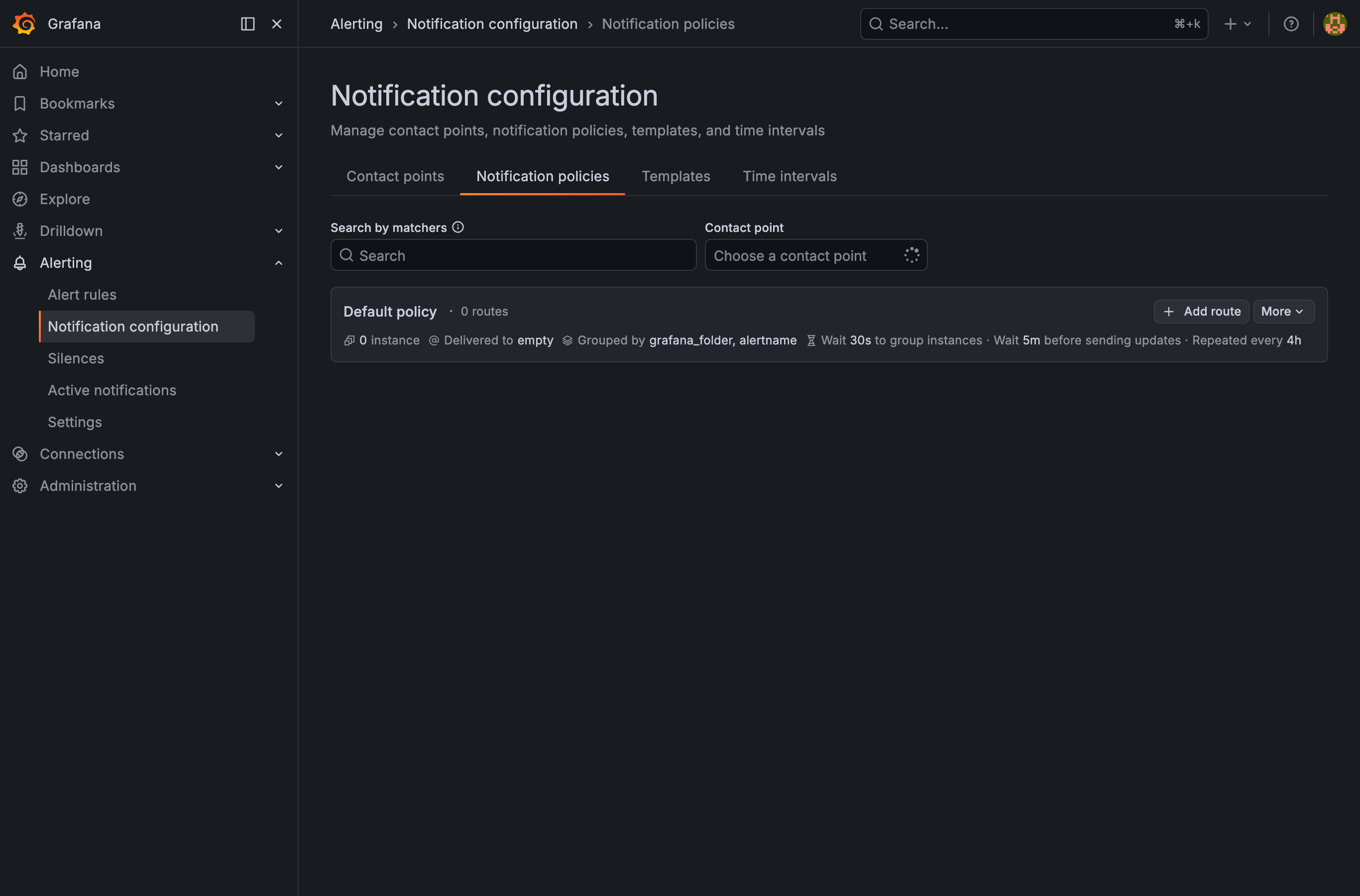Click the Dashboards grid icon

click(20, 167)
